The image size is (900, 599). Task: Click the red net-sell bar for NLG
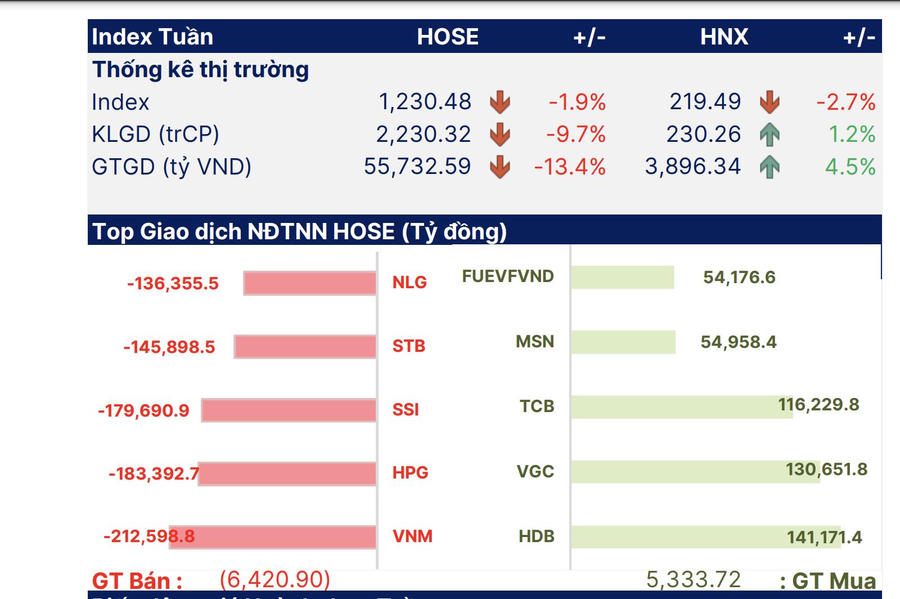coord(309,283)
